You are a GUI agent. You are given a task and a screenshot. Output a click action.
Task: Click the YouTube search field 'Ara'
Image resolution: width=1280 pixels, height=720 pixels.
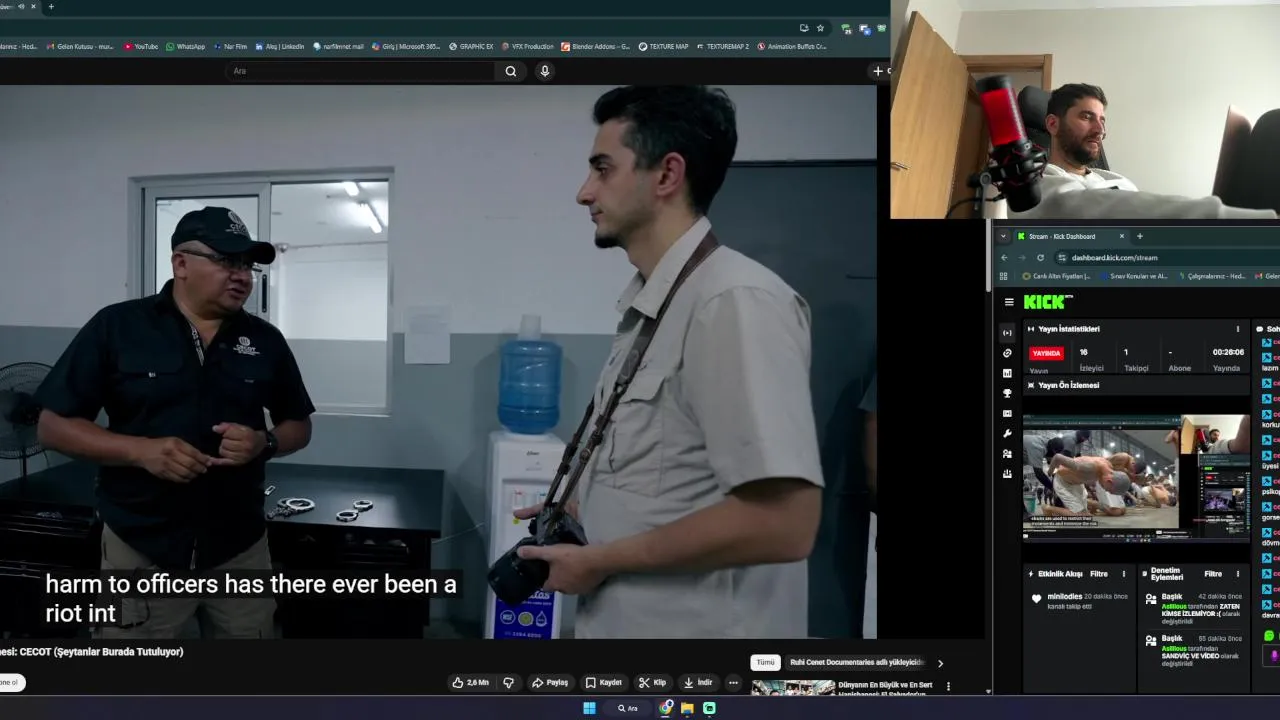coord(360,71)
